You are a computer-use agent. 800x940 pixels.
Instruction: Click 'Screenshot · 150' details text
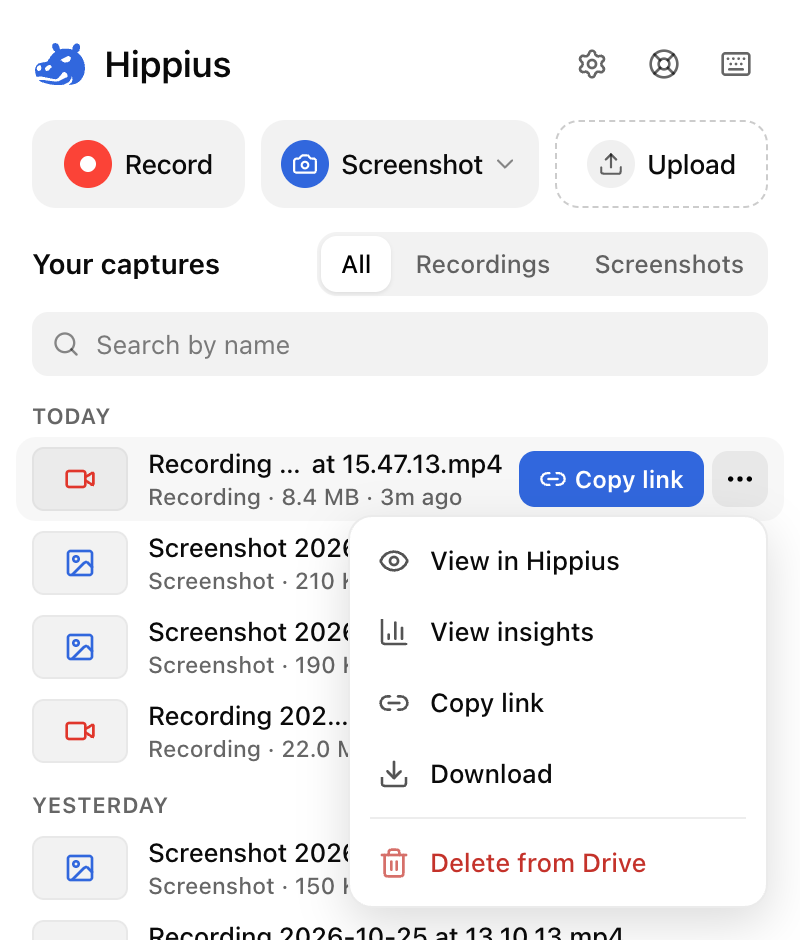[249, 886]
